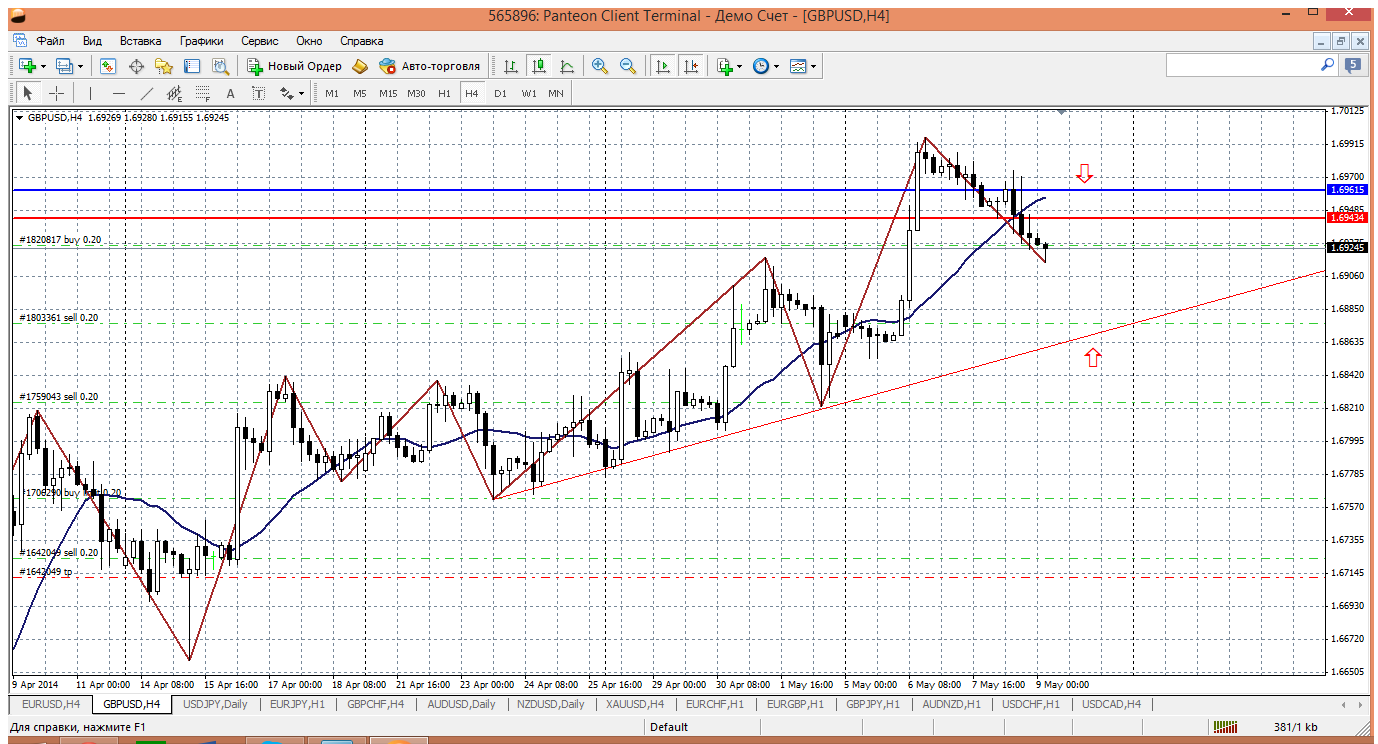The width and height of the screenshot is (1378, 744).
Task: Select the draw trendline tool
Action: (x=147, y=93)
